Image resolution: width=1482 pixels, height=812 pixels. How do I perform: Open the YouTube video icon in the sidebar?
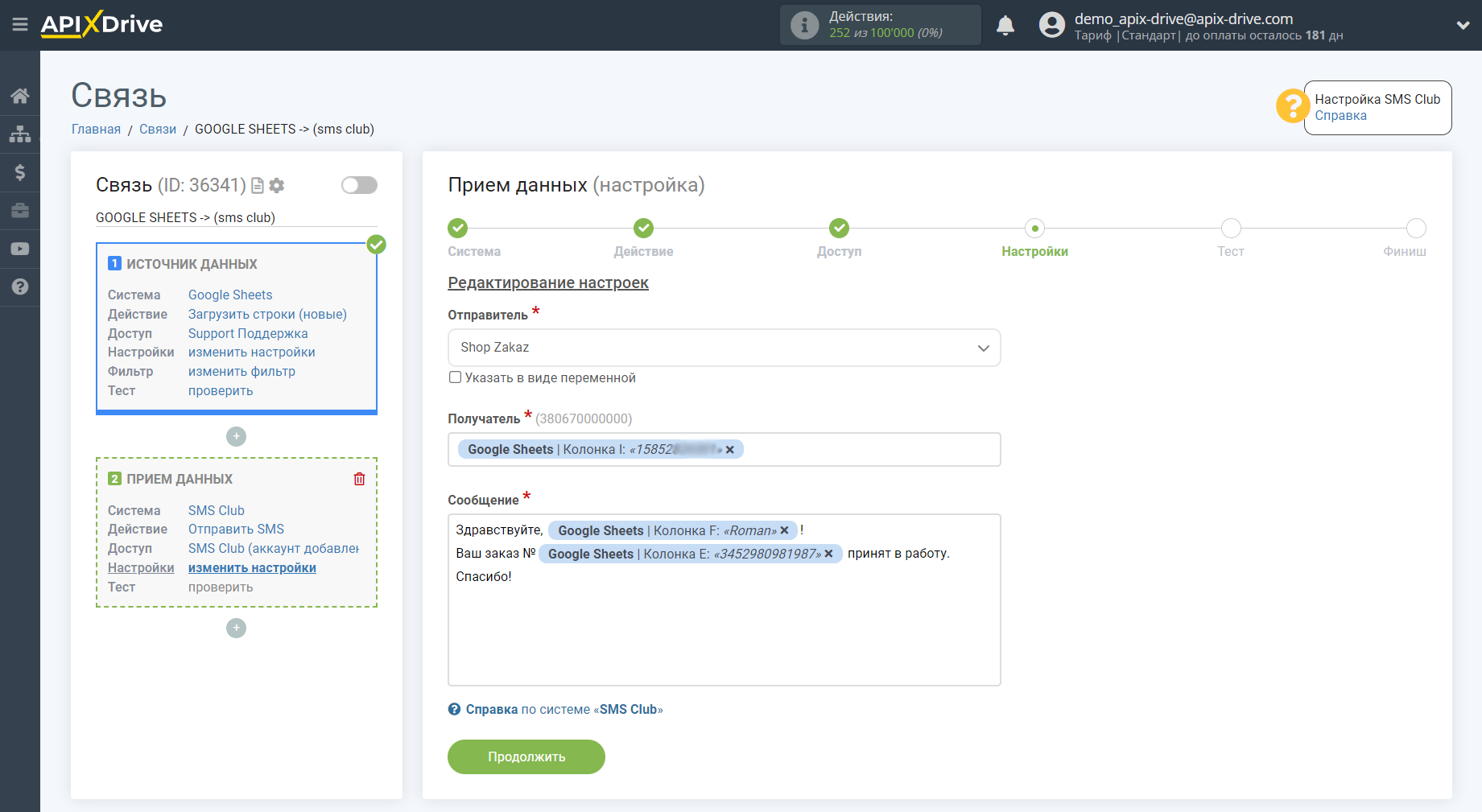[x=20, y=249]
